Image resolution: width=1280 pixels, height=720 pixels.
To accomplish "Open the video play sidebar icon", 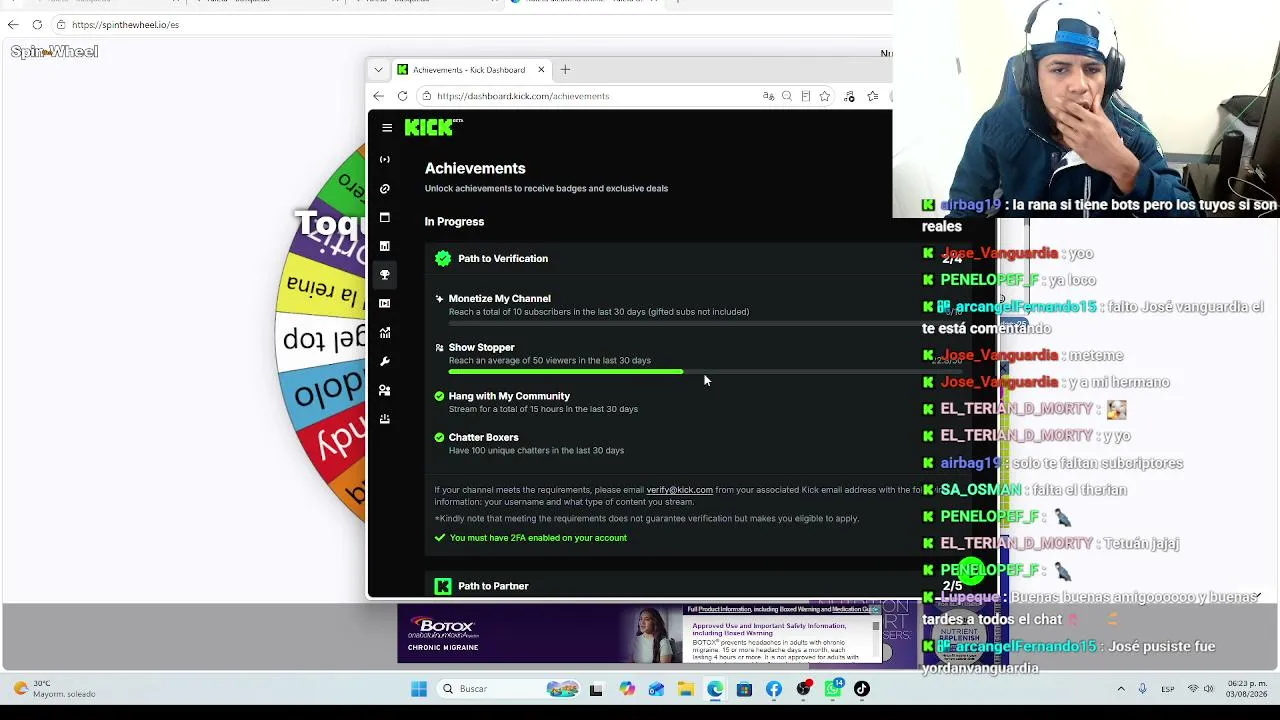I will [x=385, y=303].
